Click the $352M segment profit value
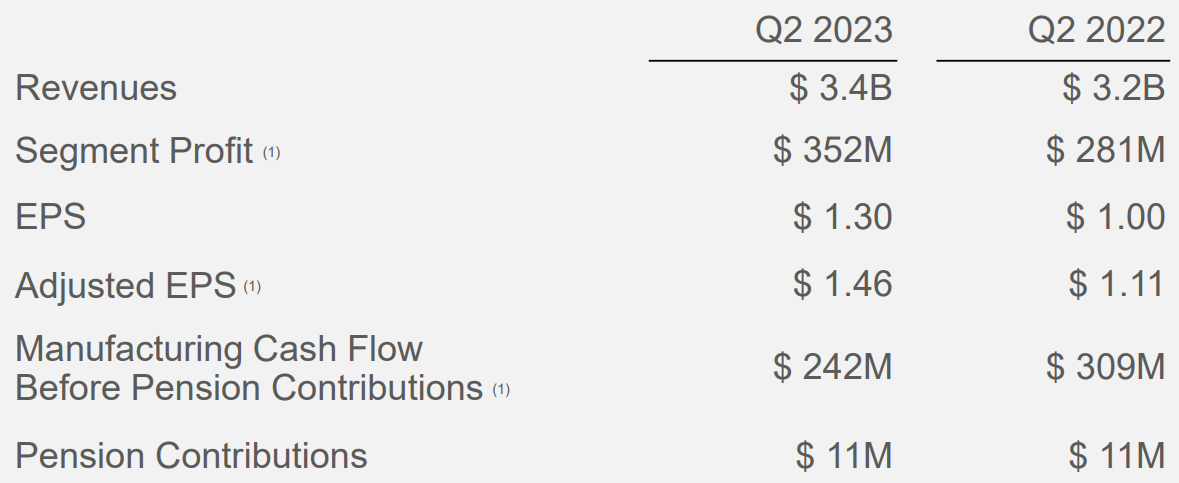This screenshot has height=483, width=1179. (832, 152)
